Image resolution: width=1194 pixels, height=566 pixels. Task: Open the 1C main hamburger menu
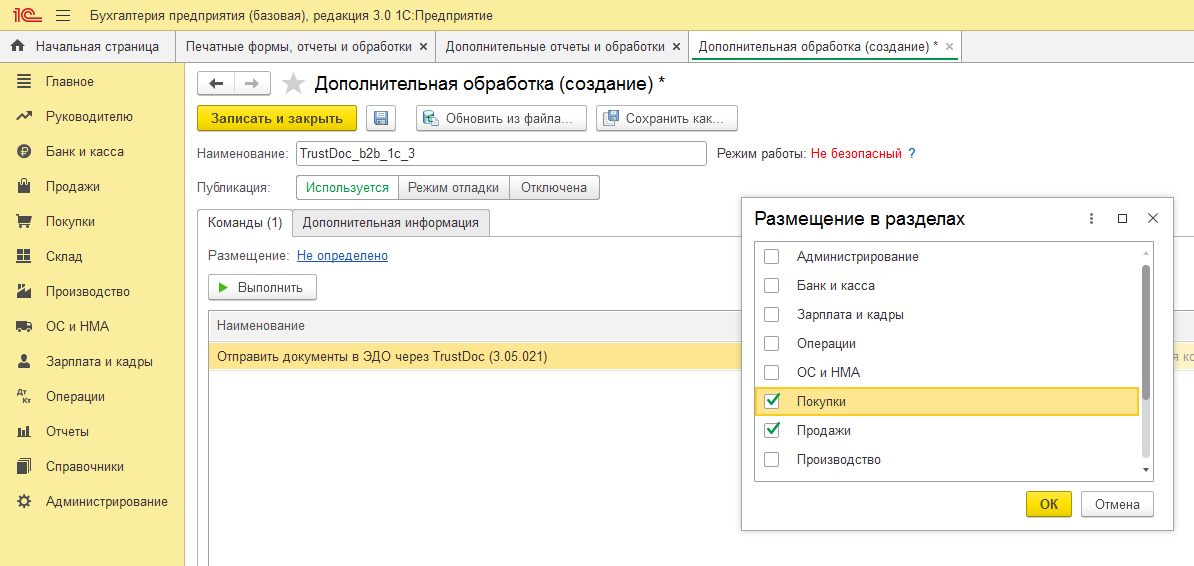(x=63, y=15)
